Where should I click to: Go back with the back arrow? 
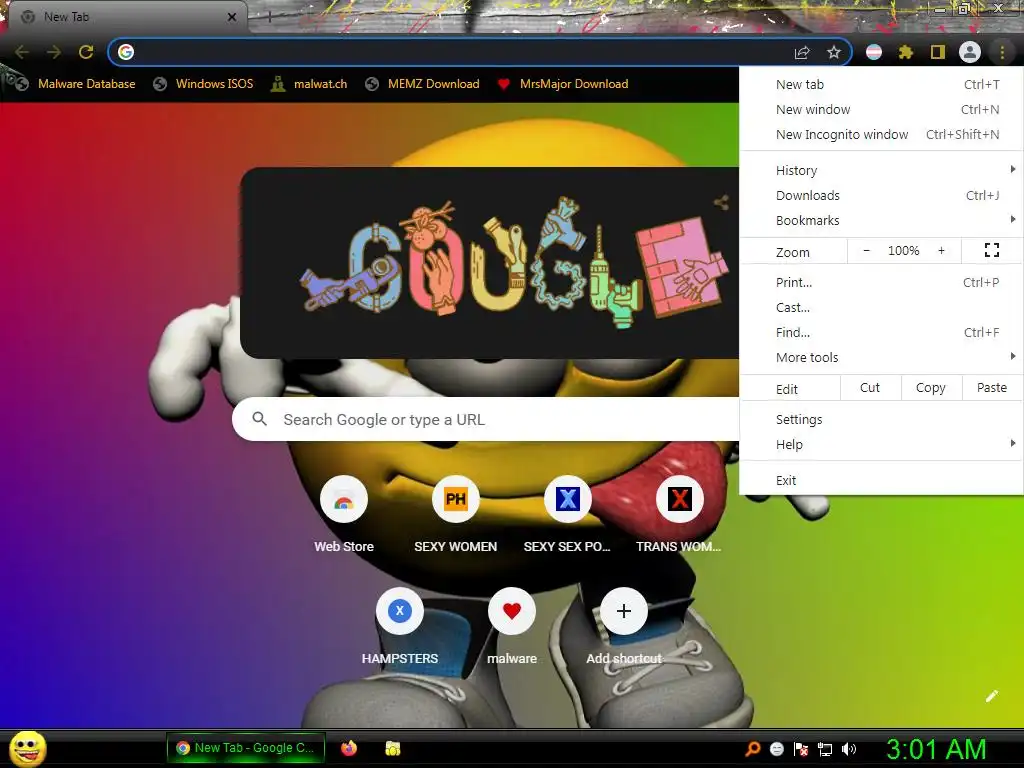22,52
